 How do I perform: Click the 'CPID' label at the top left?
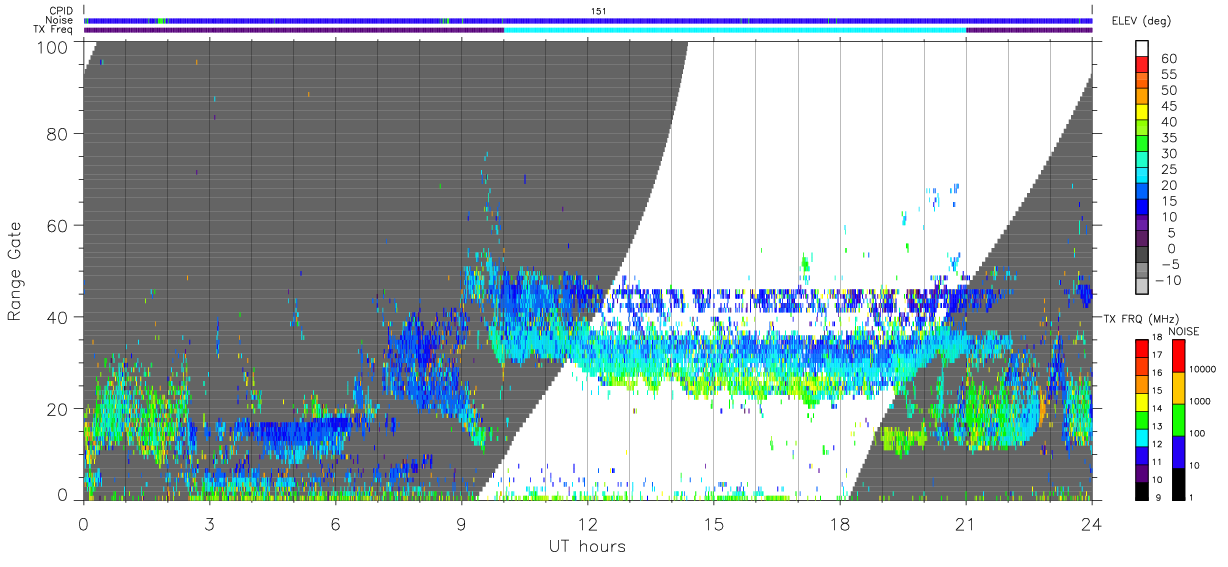pyautogui.click(x=61, y=11)
